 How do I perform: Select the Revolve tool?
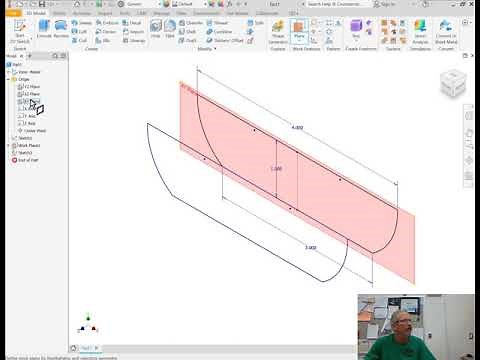pos(61,29)
